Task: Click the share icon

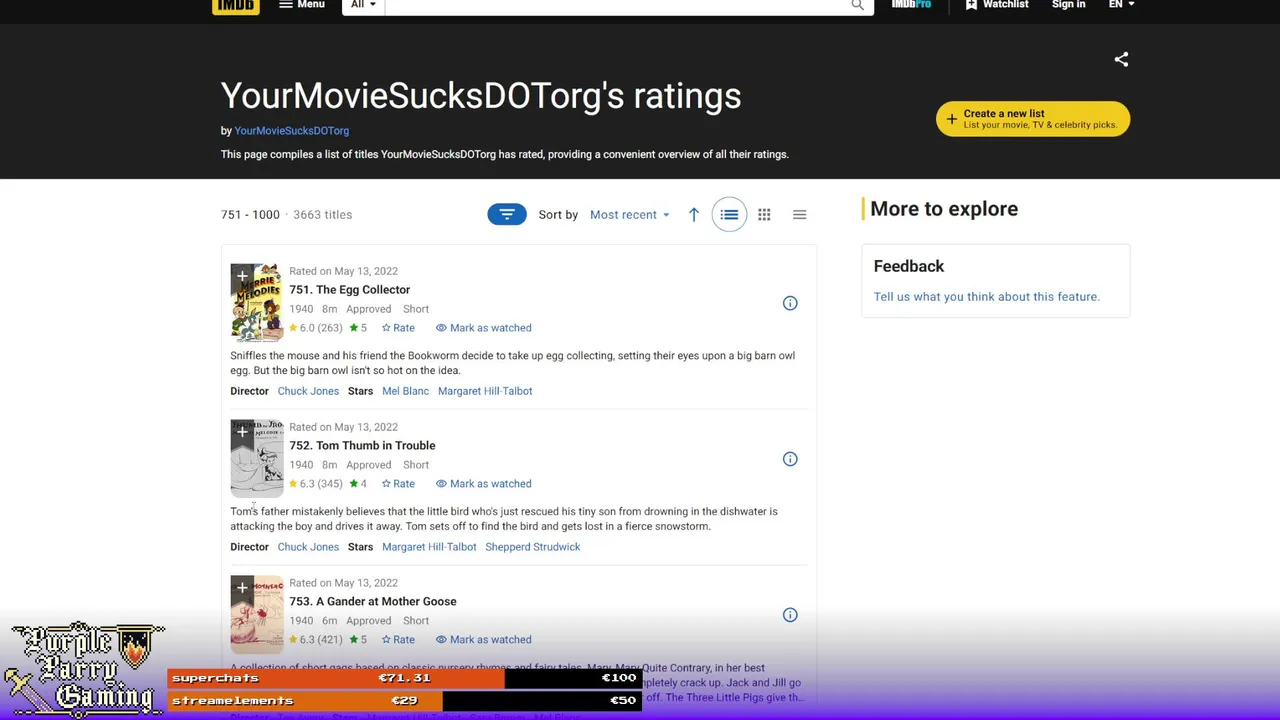Action: pyautogui.click(x=1121, y=59)
